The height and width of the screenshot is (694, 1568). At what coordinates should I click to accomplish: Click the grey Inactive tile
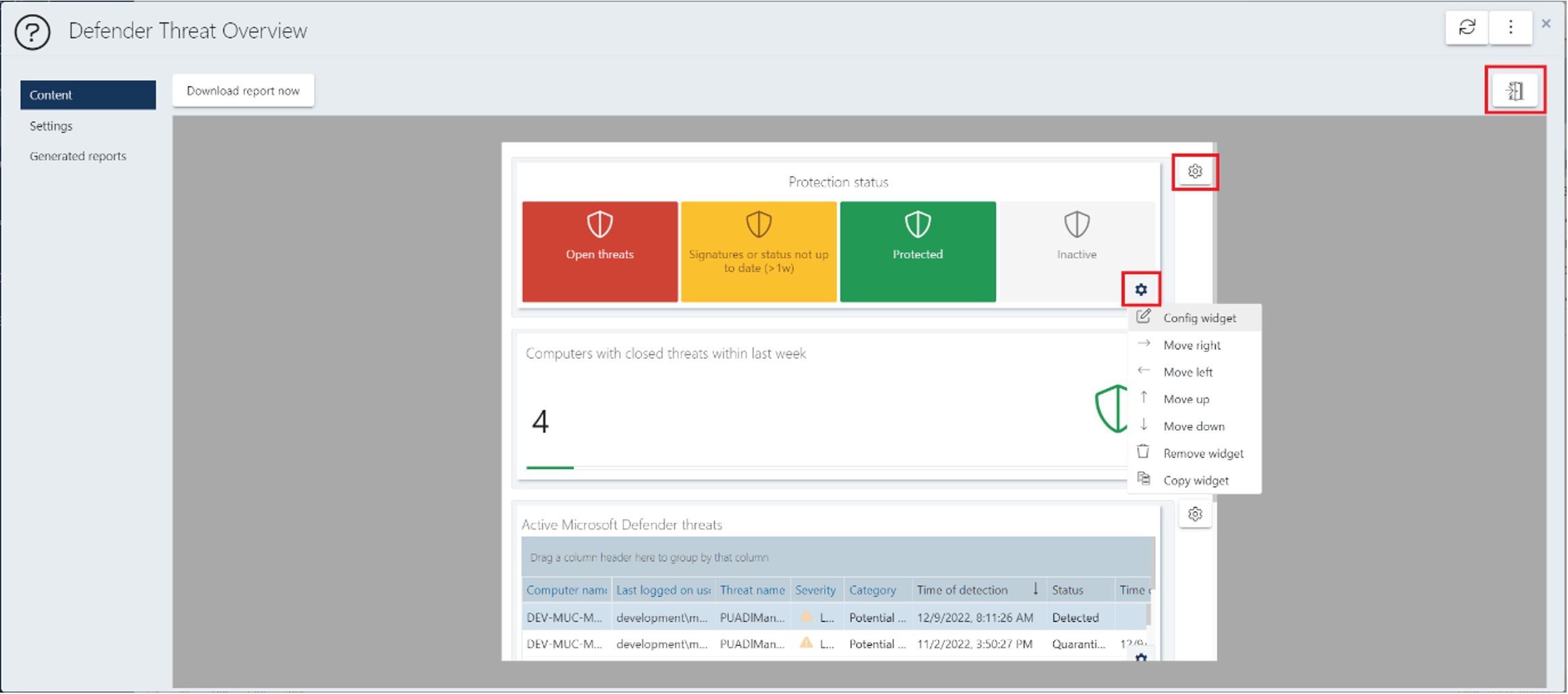(x=1077, y=251)
